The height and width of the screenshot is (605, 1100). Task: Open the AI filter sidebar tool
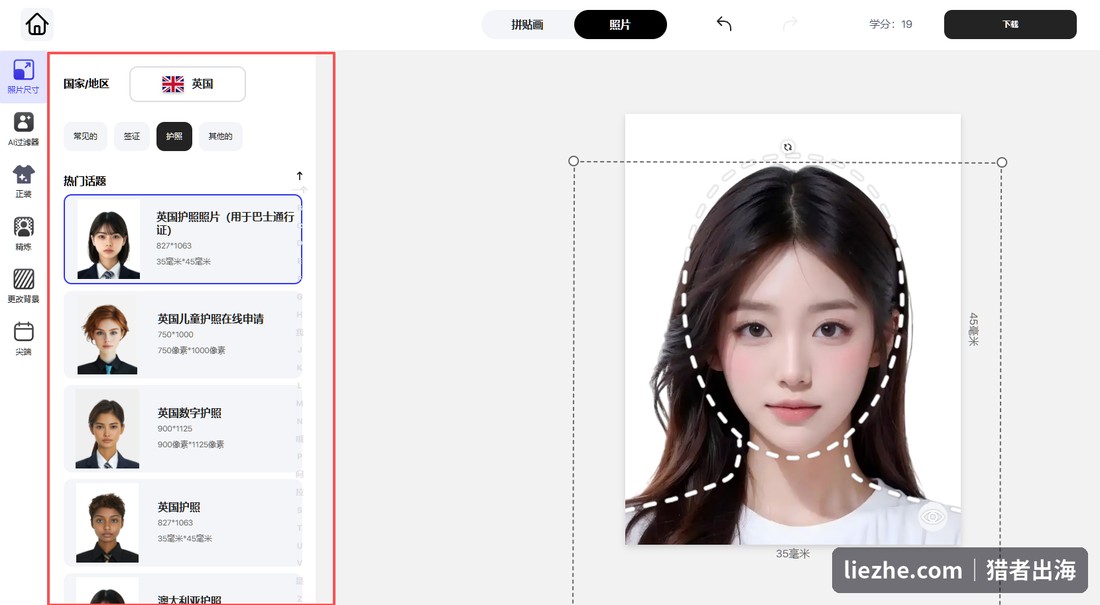coord(23,129)
